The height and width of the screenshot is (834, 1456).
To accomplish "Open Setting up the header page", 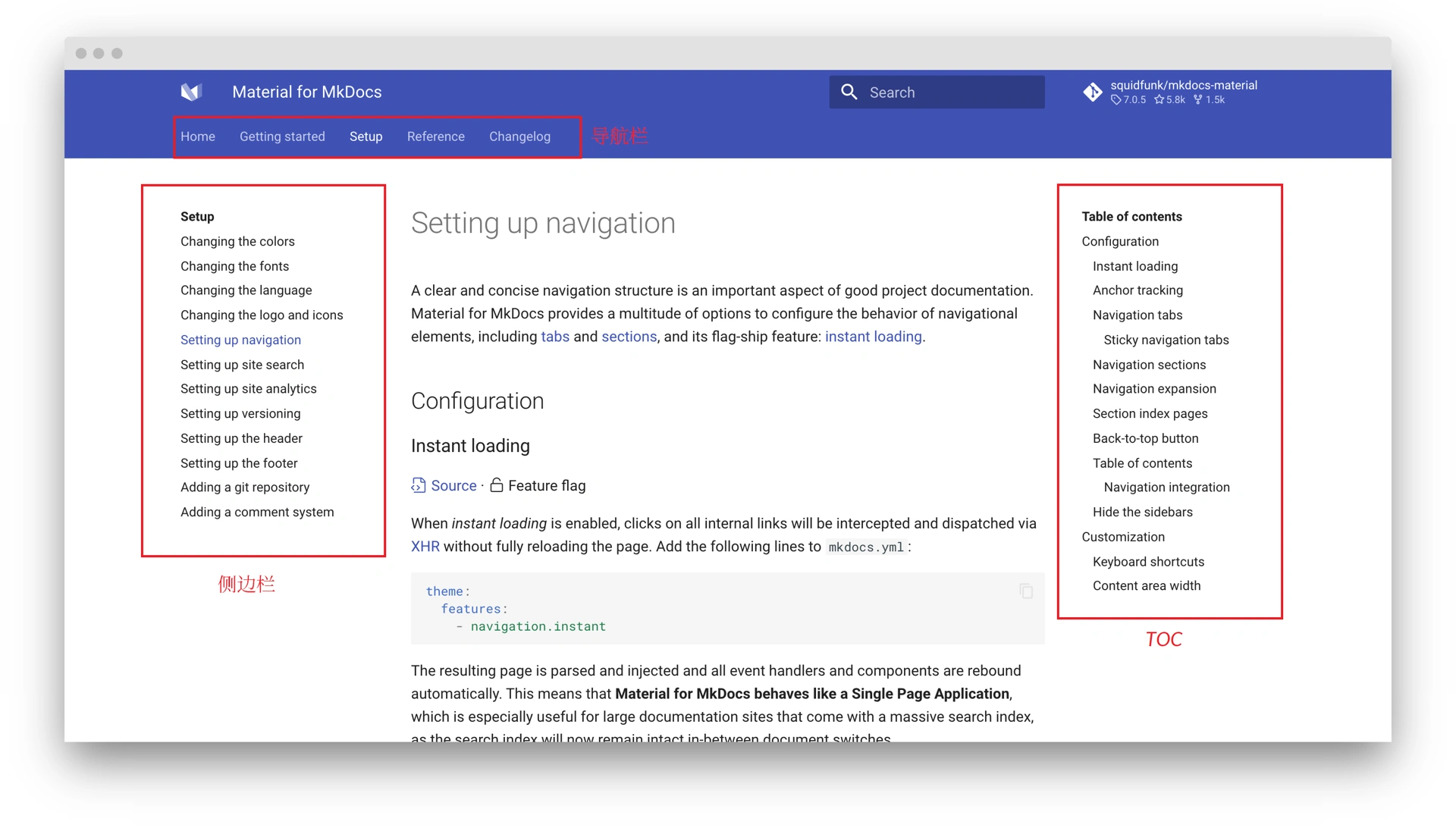I will click(x=241, y=438).
